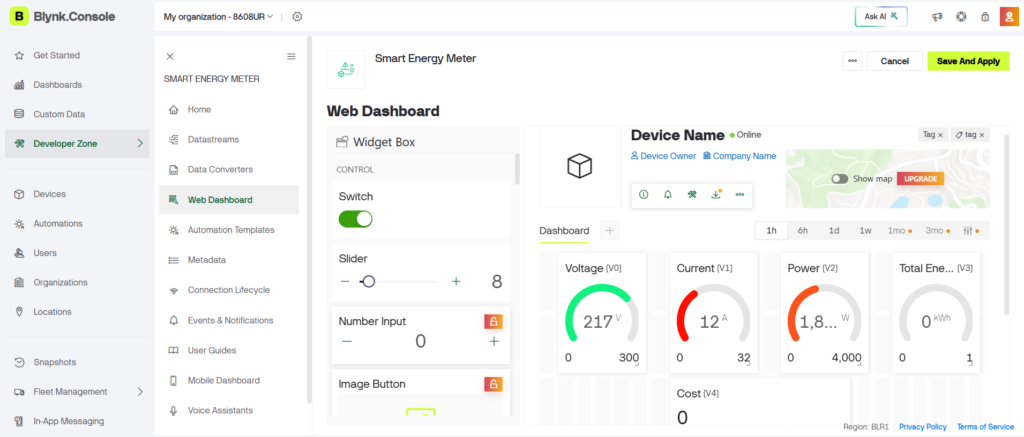The image size is (1024, 437).
Task: Toggle the Show map switch
Action: point(840,178)
